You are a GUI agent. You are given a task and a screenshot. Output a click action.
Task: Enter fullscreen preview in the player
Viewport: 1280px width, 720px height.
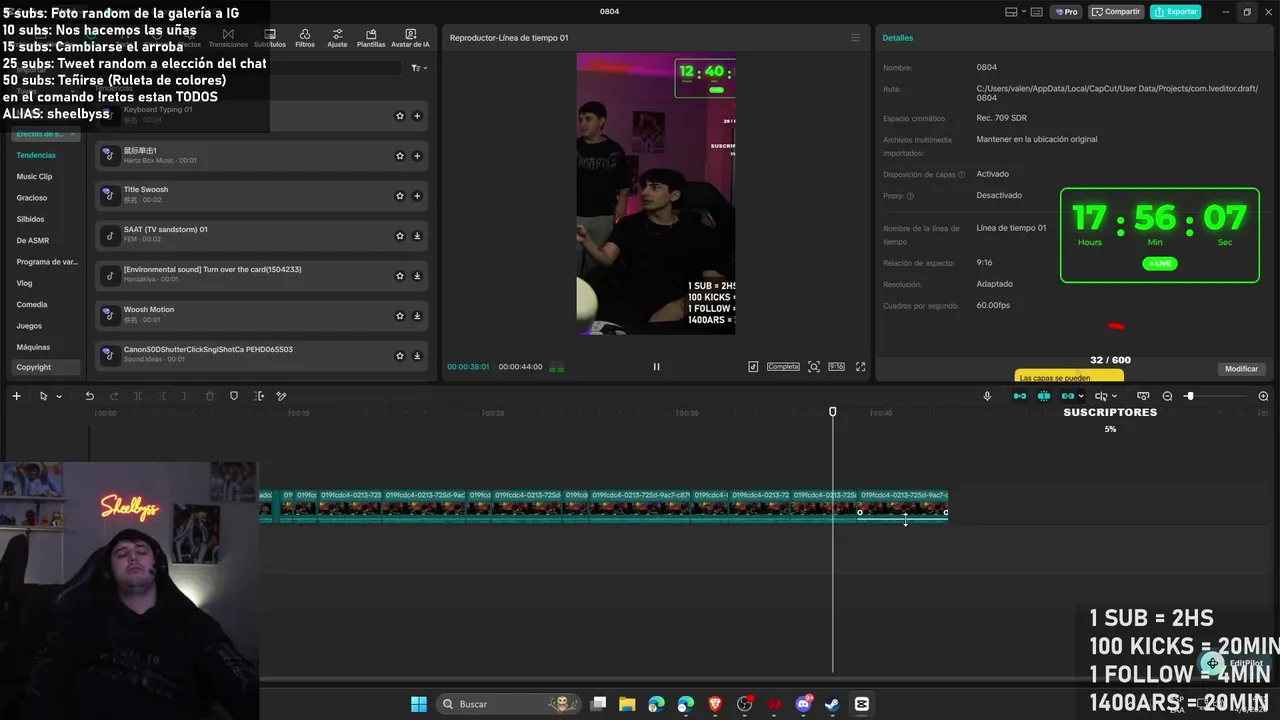click(860, 367)
